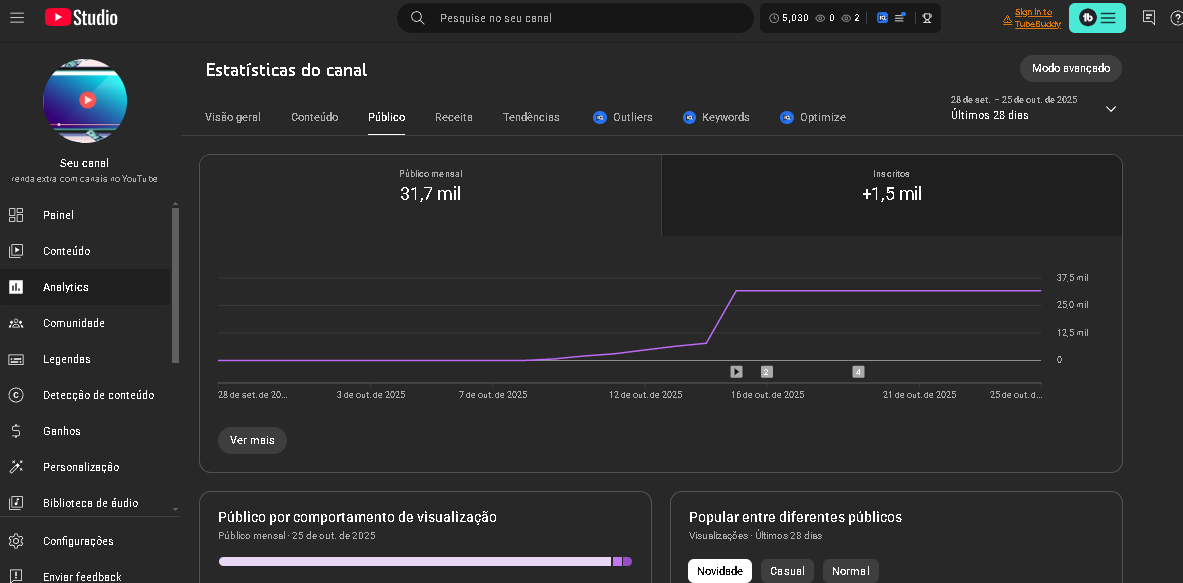Click the Sign in to TubeBuddy link
Image resolution: width=1183 pixels, height=583 pixels.
pos(1037,18)
